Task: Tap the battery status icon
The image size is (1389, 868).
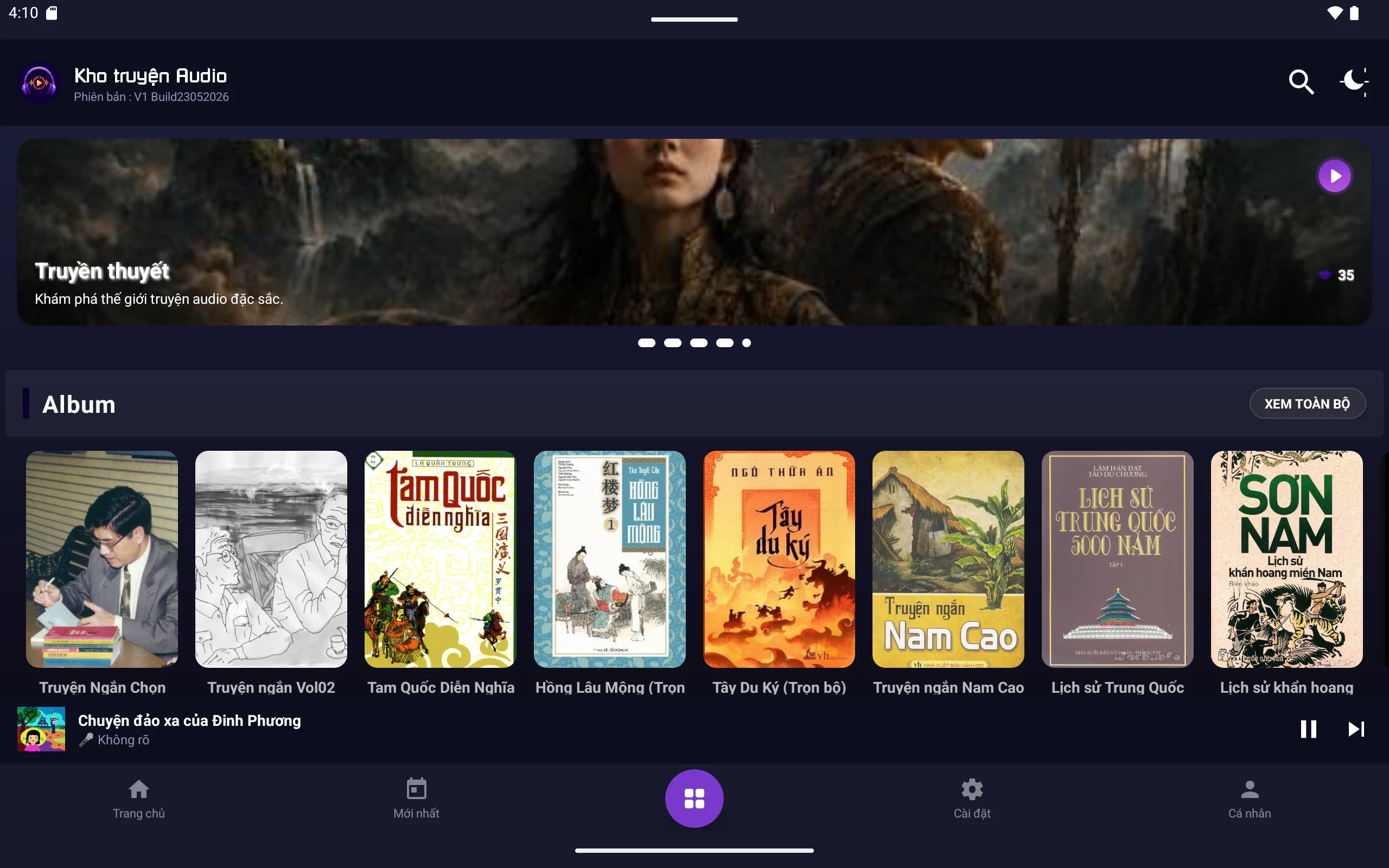Action: 1355,12
